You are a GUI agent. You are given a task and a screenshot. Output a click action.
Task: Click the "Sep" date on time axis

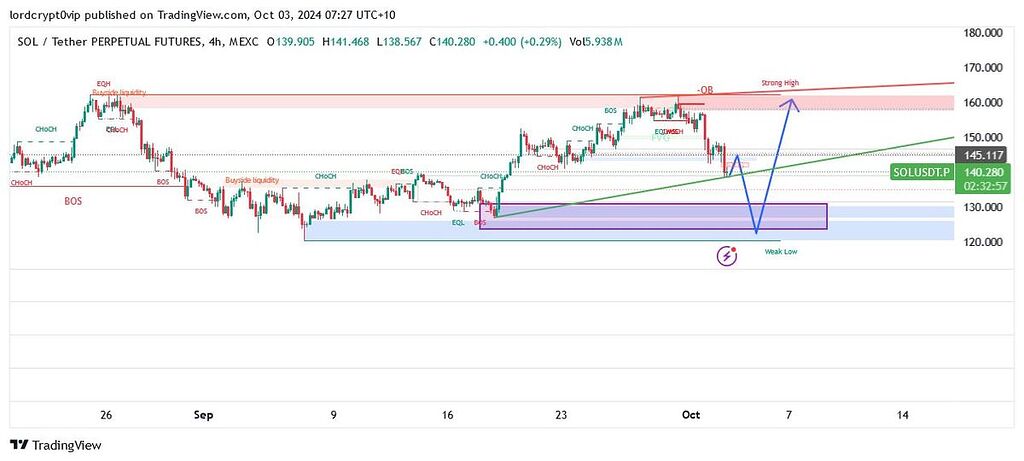204,414
